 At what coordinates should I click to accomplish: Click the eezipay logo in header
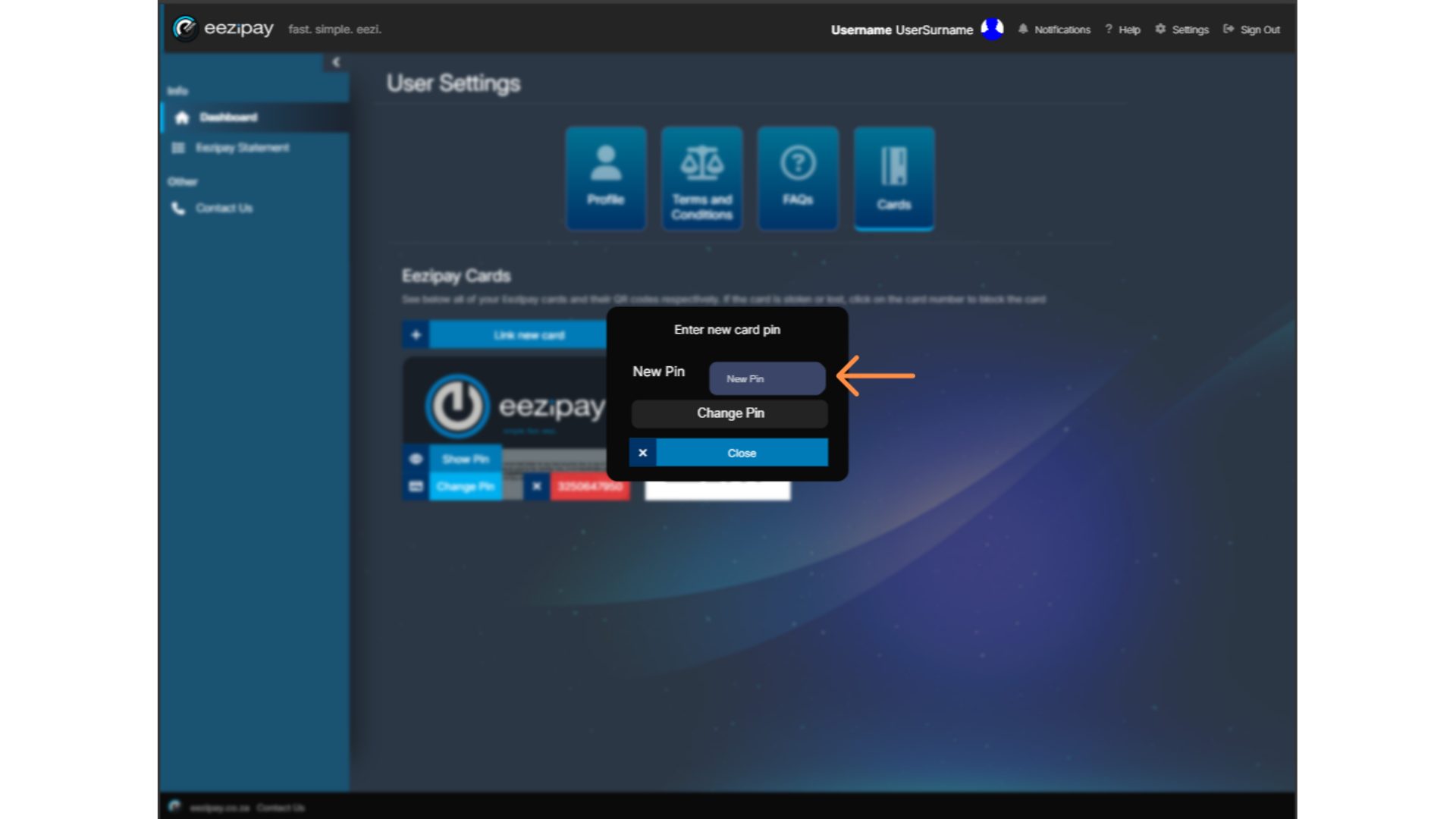click(x=223, y=29)
